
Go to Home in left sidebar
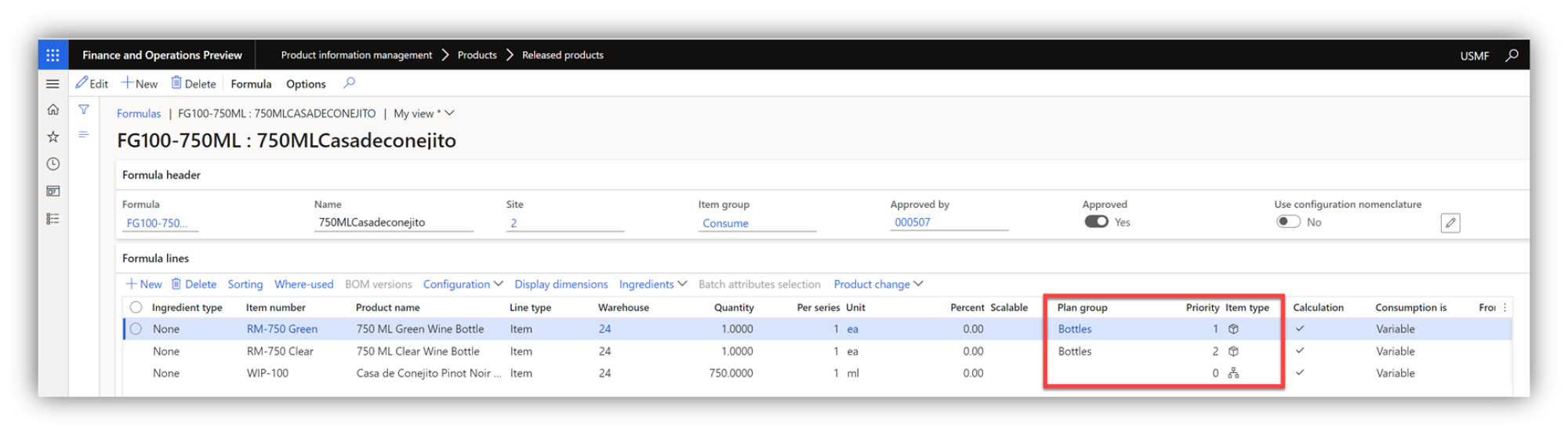53,110
